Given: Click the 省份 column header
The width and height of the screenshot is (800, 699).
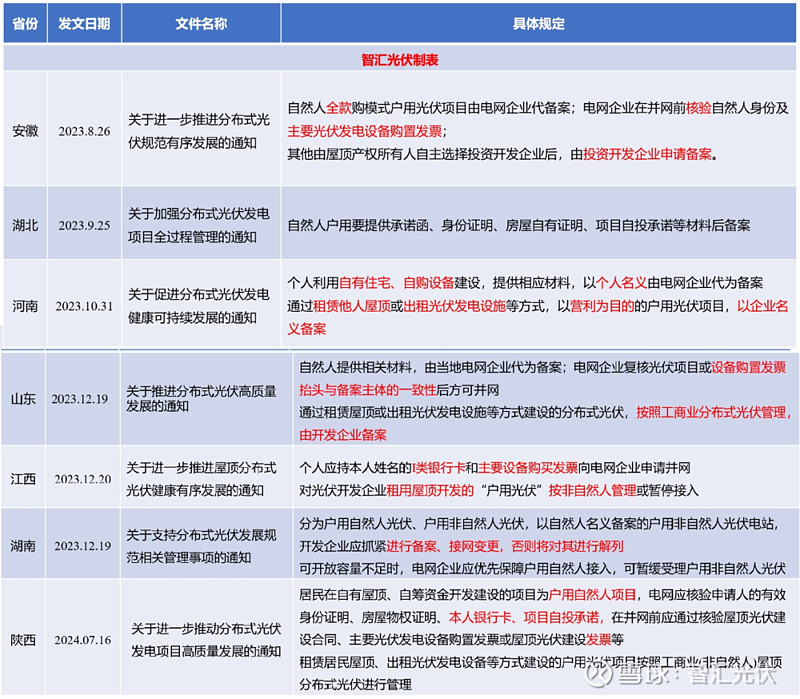Looking at the screenshot, I should click(25, 23).
